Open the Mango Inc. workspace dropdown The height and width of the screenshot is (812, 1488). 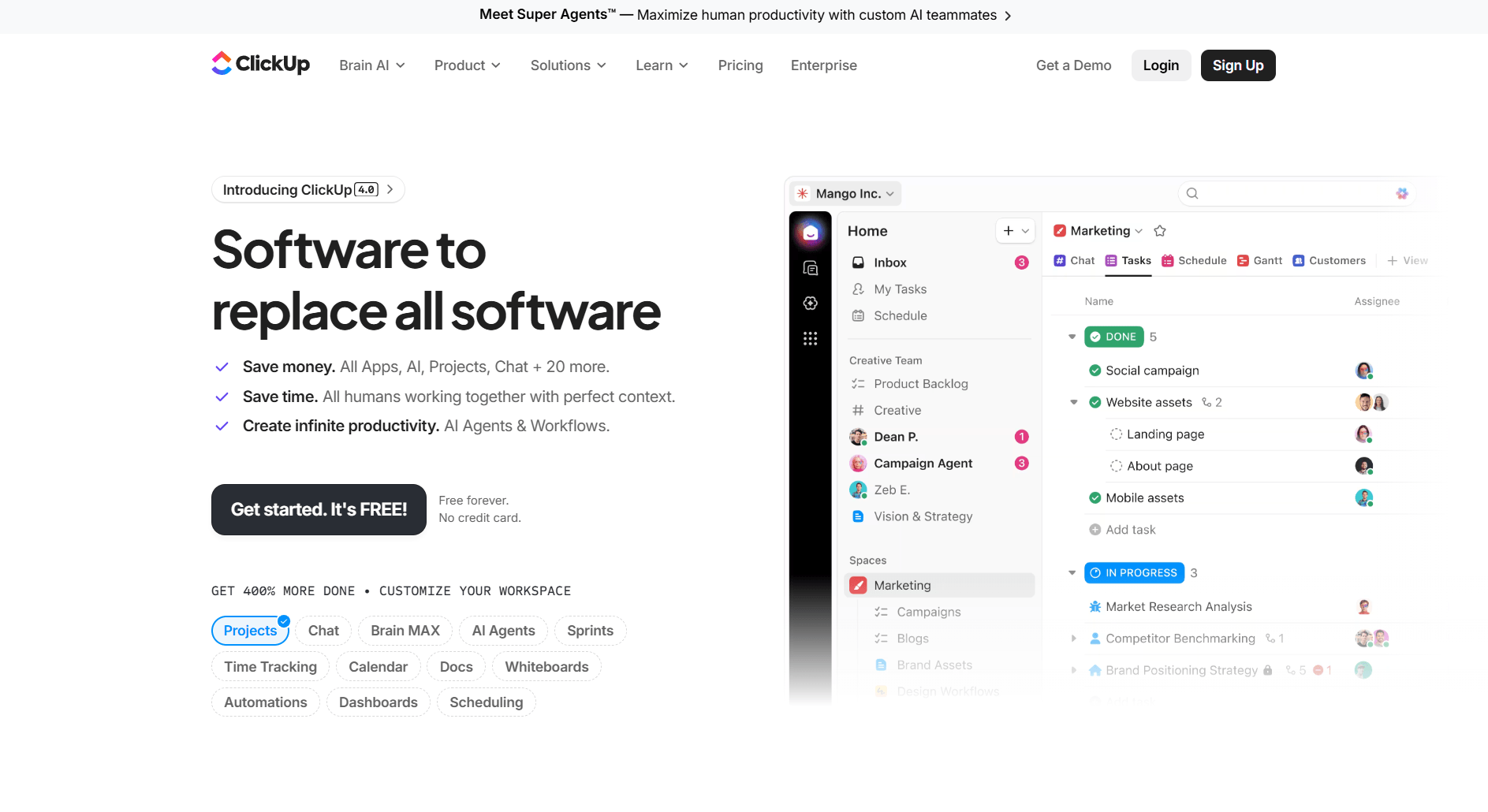coord(846,194)
